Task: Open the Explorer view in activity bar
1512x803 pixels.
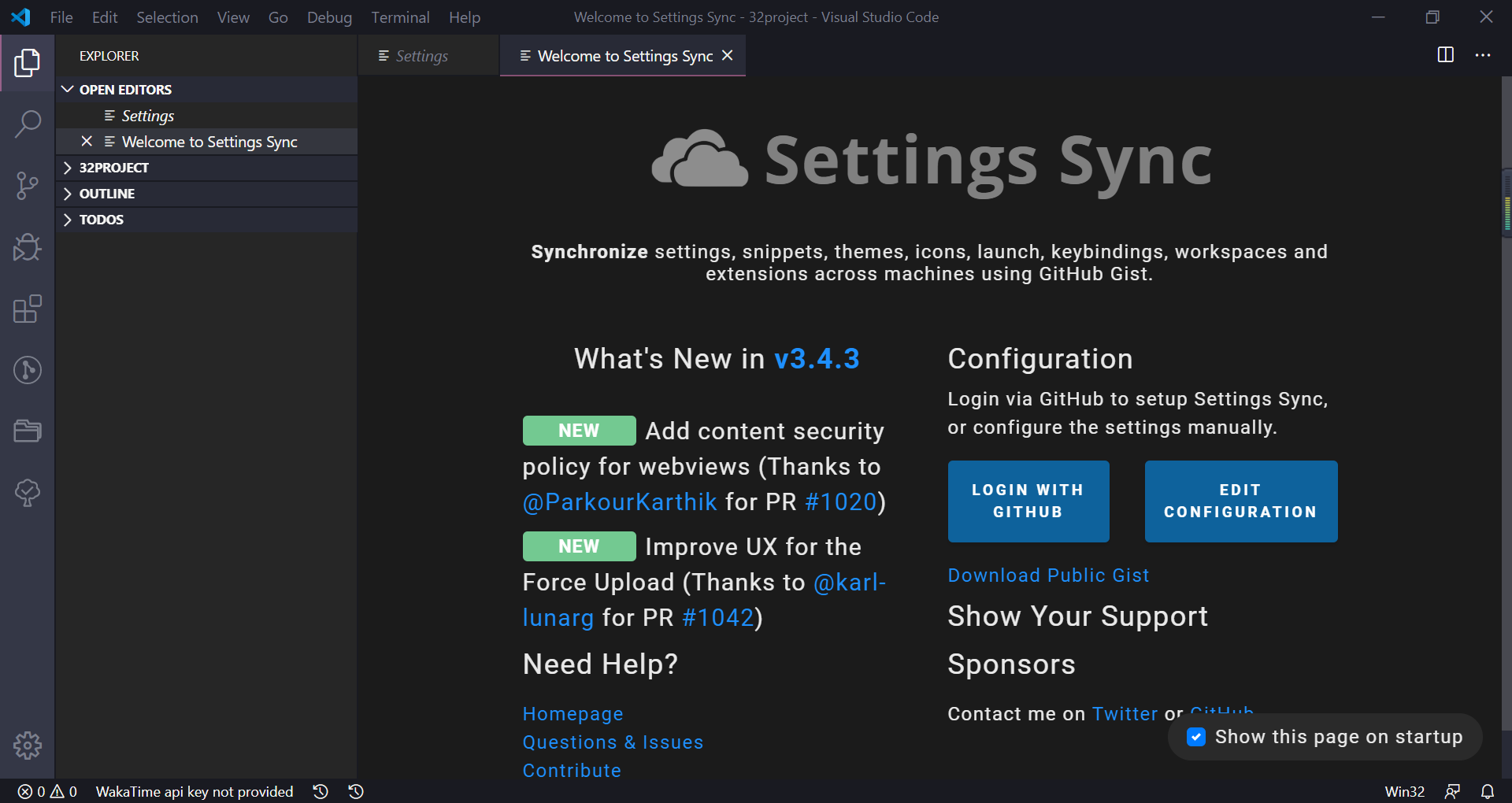Action: (27, 63)
